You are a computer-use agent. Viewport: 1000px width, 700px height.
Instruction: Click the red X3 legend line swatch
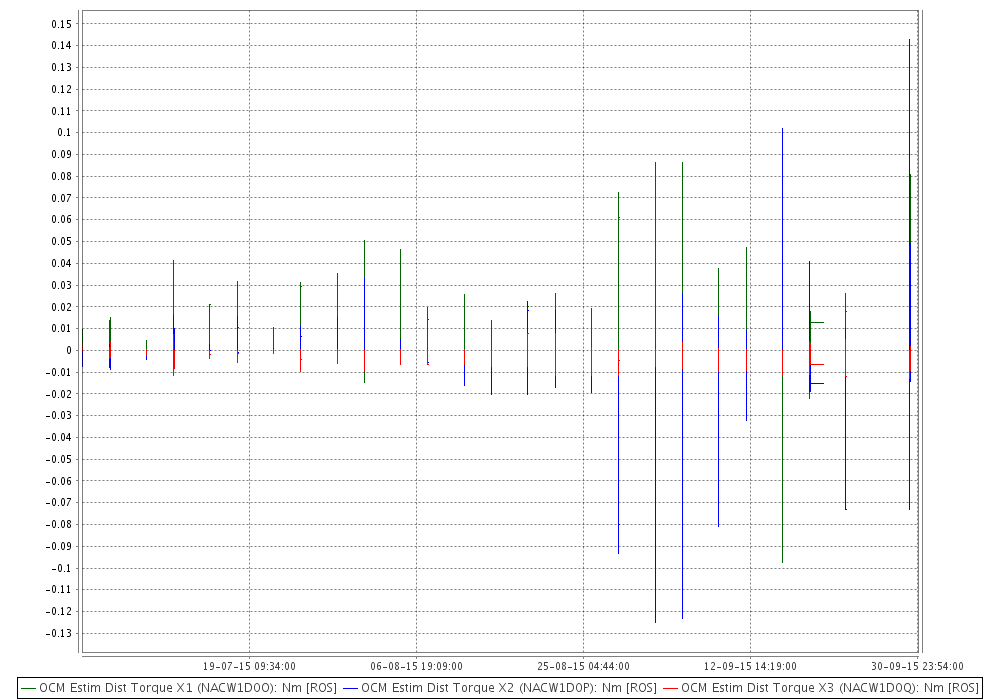(x=671, y=689)
